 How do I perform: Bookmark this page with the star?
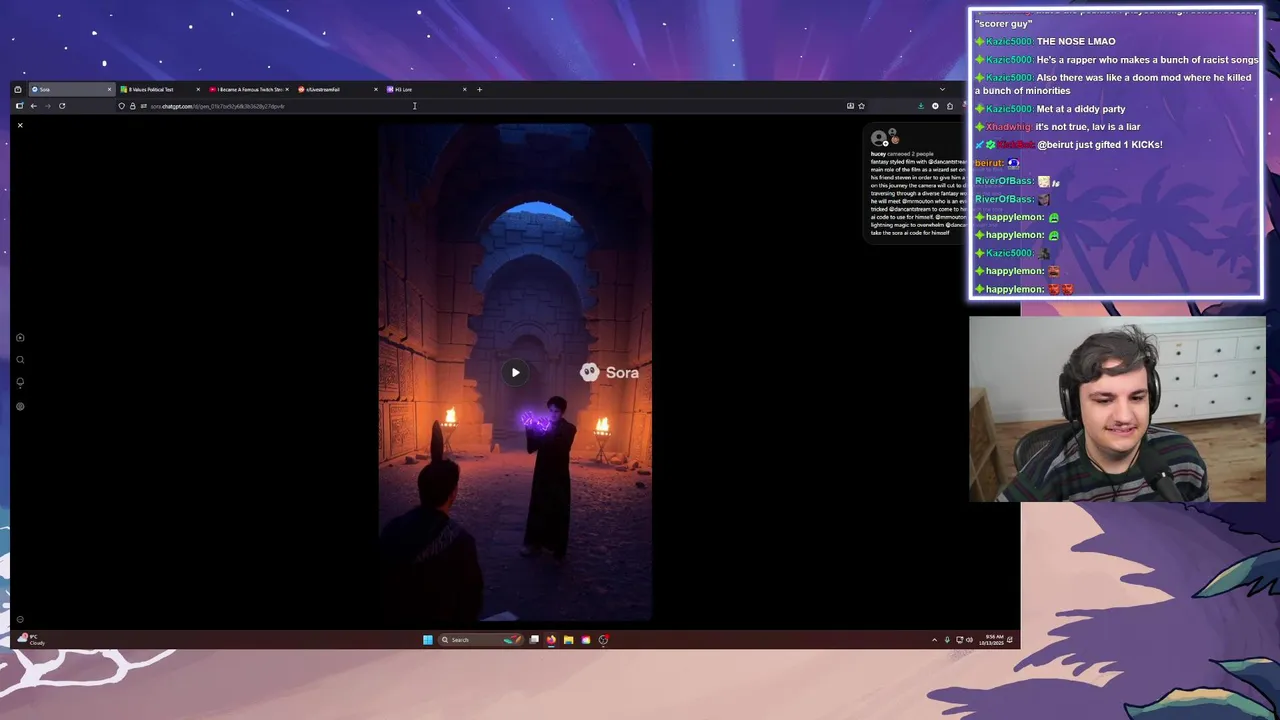coord(861,106)
